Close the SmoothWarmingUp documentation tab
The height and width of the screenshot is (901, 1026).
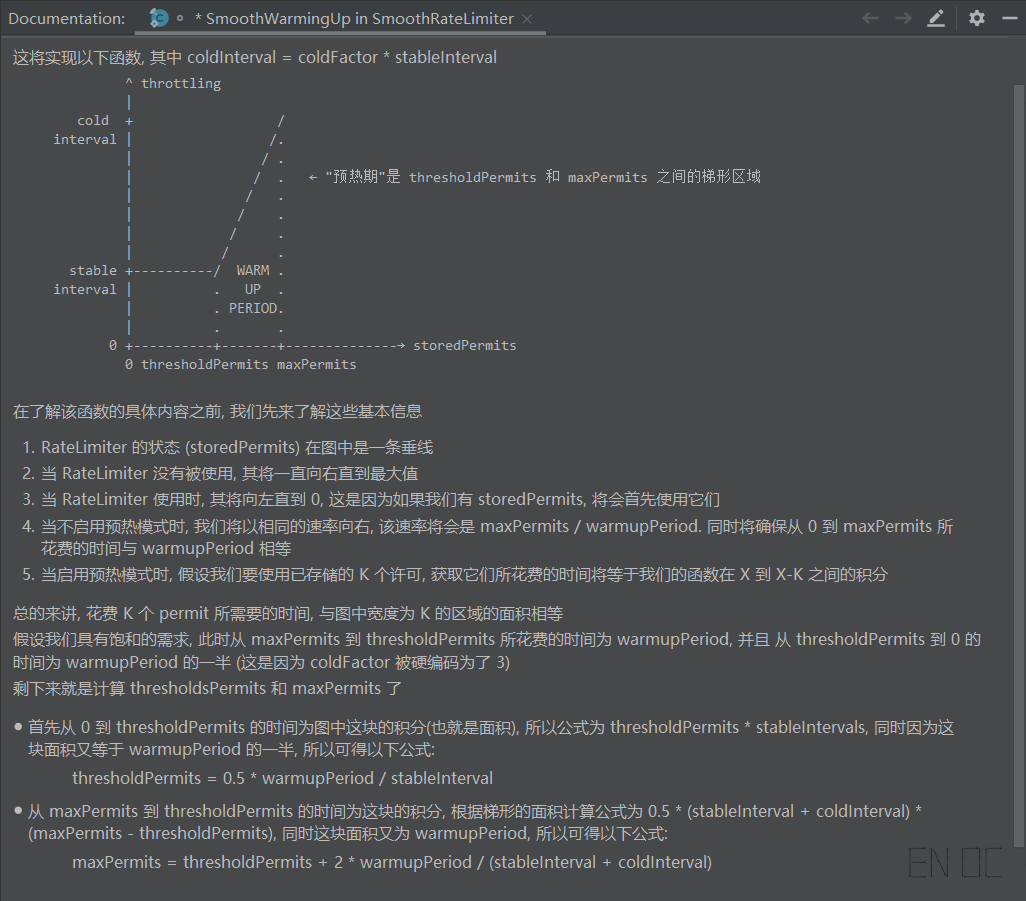point(527,19)
